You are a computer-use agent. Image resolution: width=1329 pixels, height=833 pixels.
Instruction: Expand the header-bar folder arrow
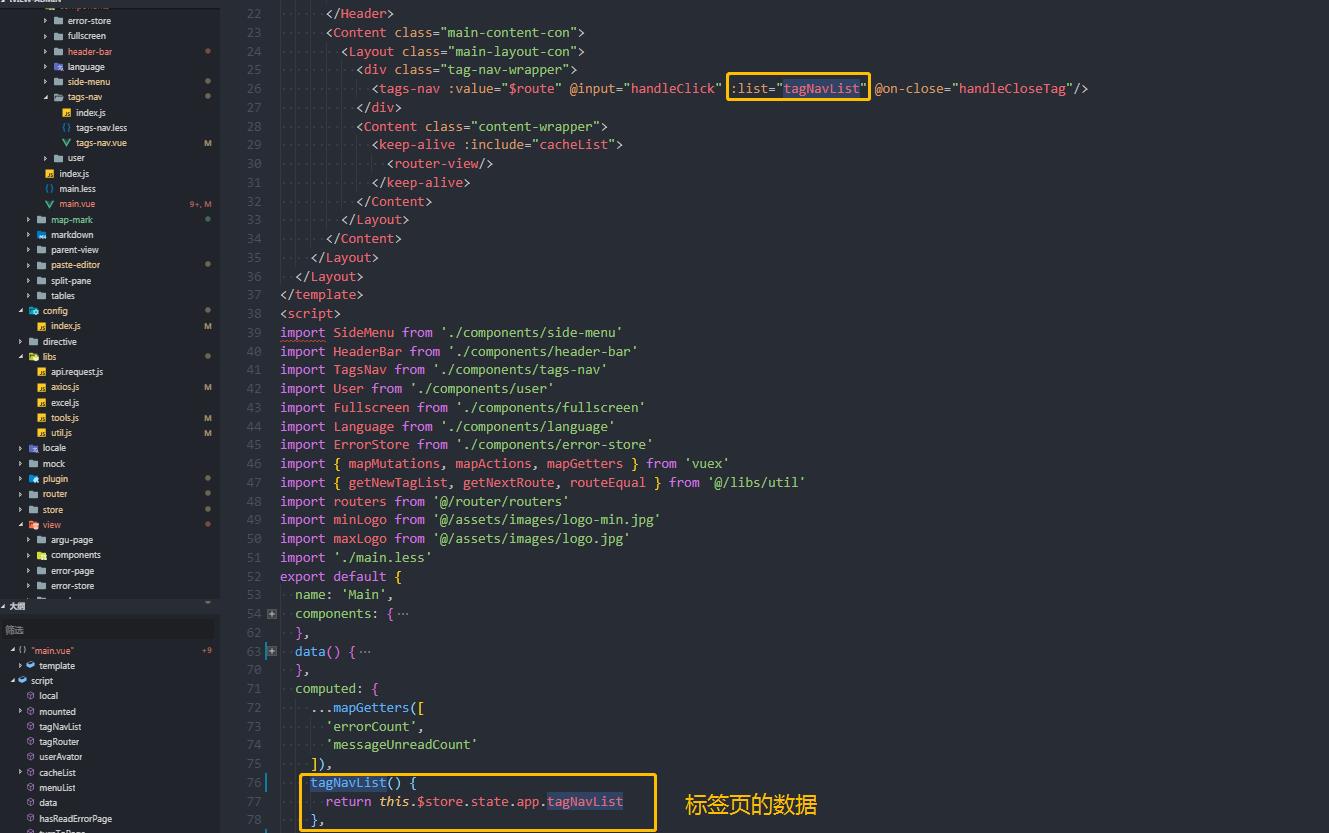click(x=46, y=51)
